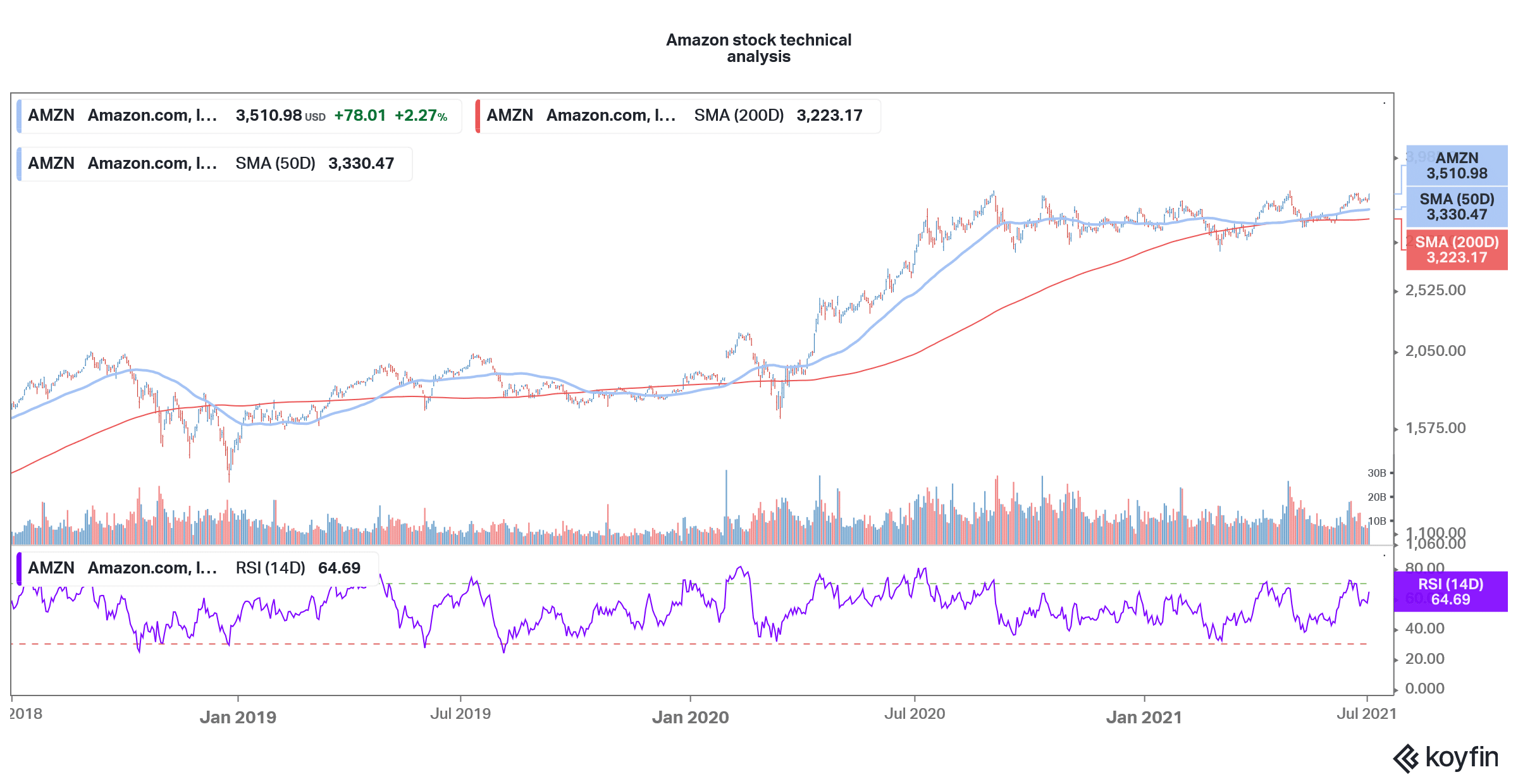Click the '2,525.00' price axis label
1518x784 pixels.
(1435, 290)
